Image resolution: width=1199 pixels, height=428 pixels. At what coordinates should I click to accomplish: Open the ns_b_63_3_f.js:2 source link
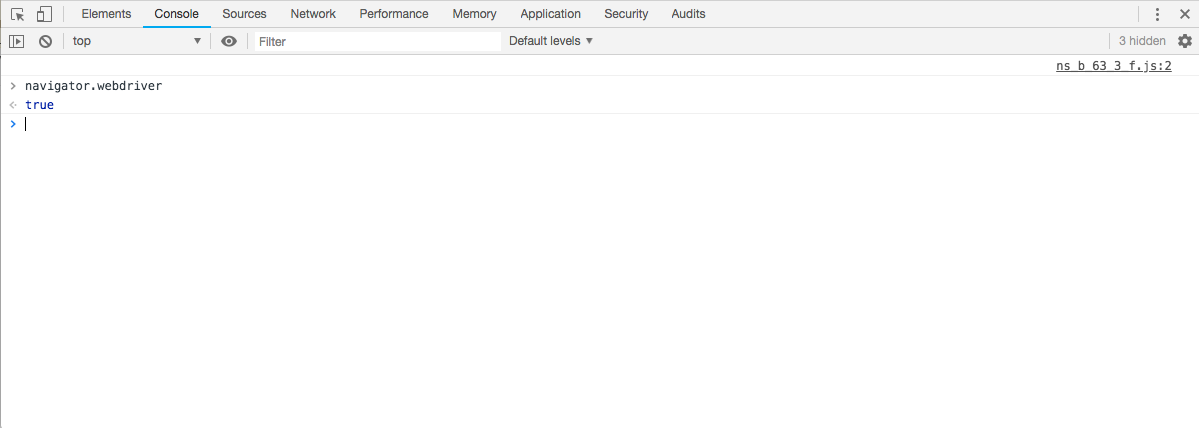[1113, 66]
